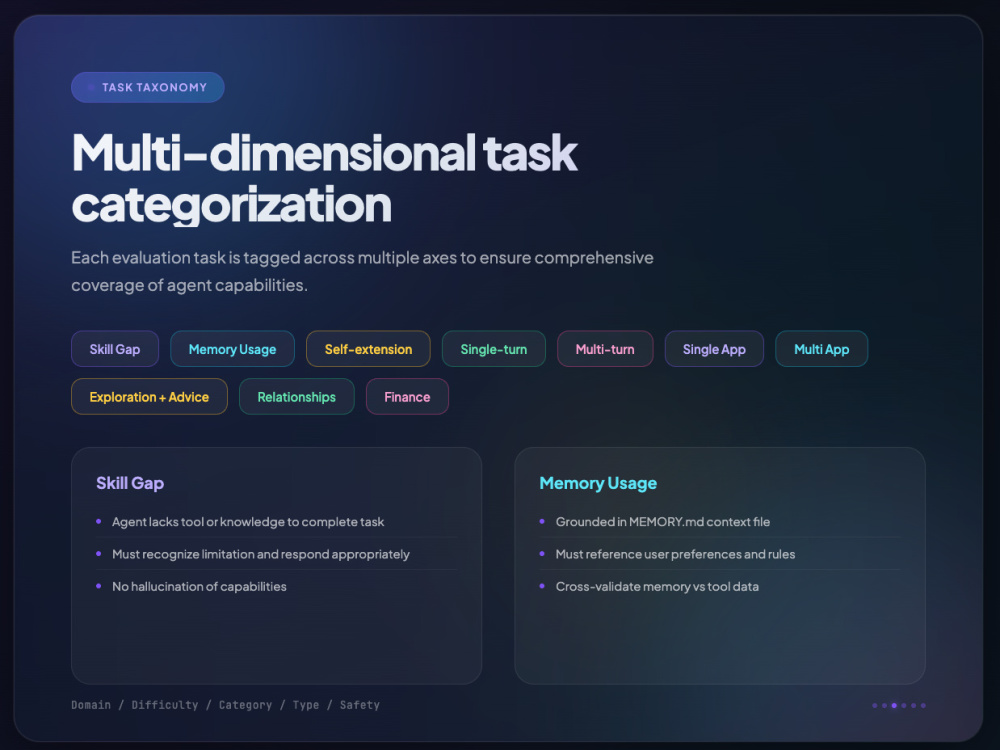Click the footer 'Domain / Difficulty / Category' text
The width and height of the screenshot is (1000, 750).
click(225, 705)
